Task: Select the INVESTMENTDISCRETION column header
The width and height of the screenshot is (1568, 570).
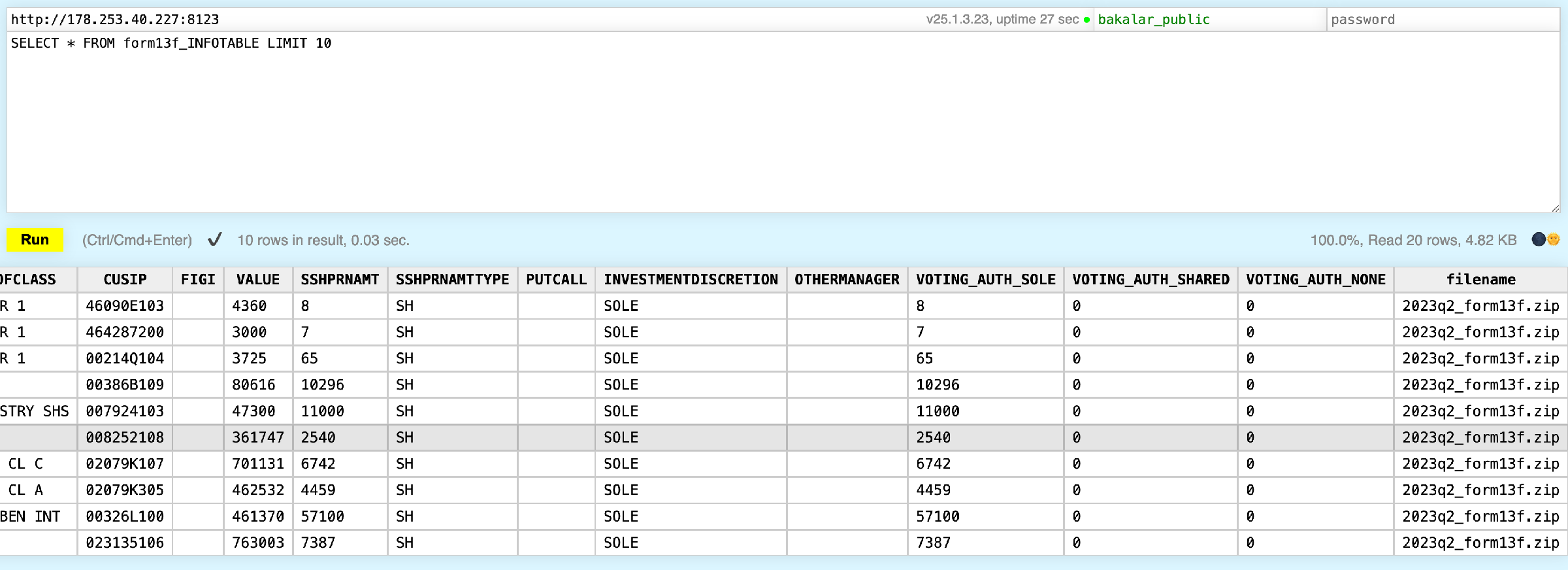Action: coord(691,280)
